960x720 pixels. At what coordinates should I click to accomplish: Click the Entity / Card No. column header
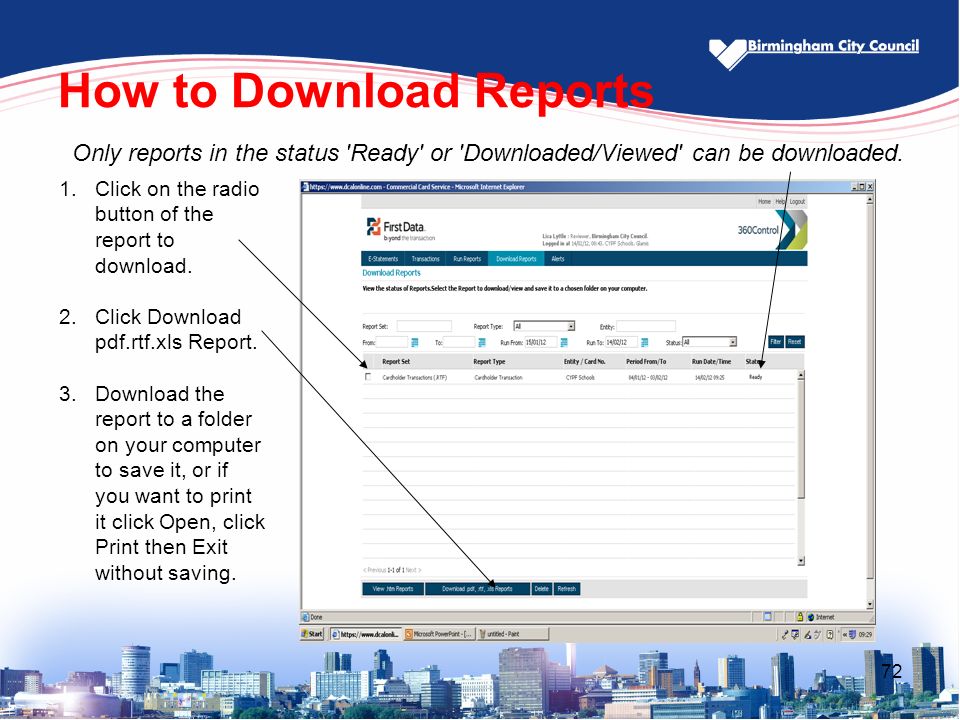tap(585, 362)
